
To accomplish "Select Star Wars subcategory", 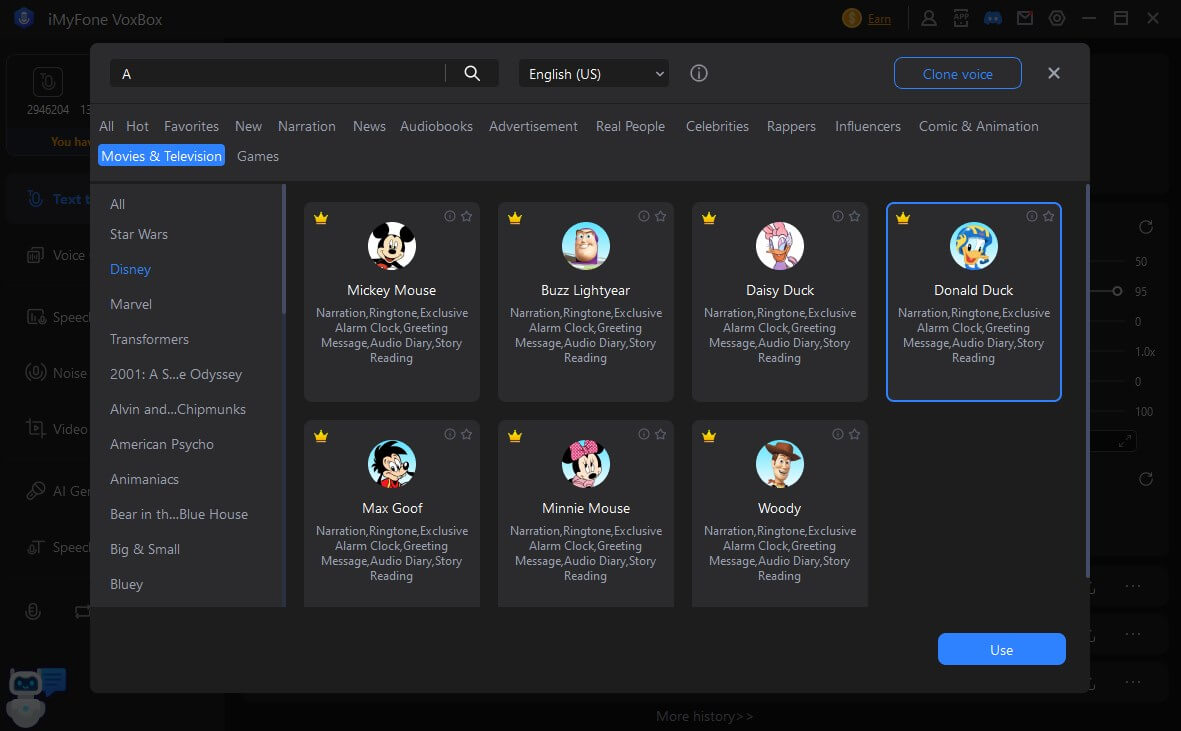I will [x=139, y=234].
